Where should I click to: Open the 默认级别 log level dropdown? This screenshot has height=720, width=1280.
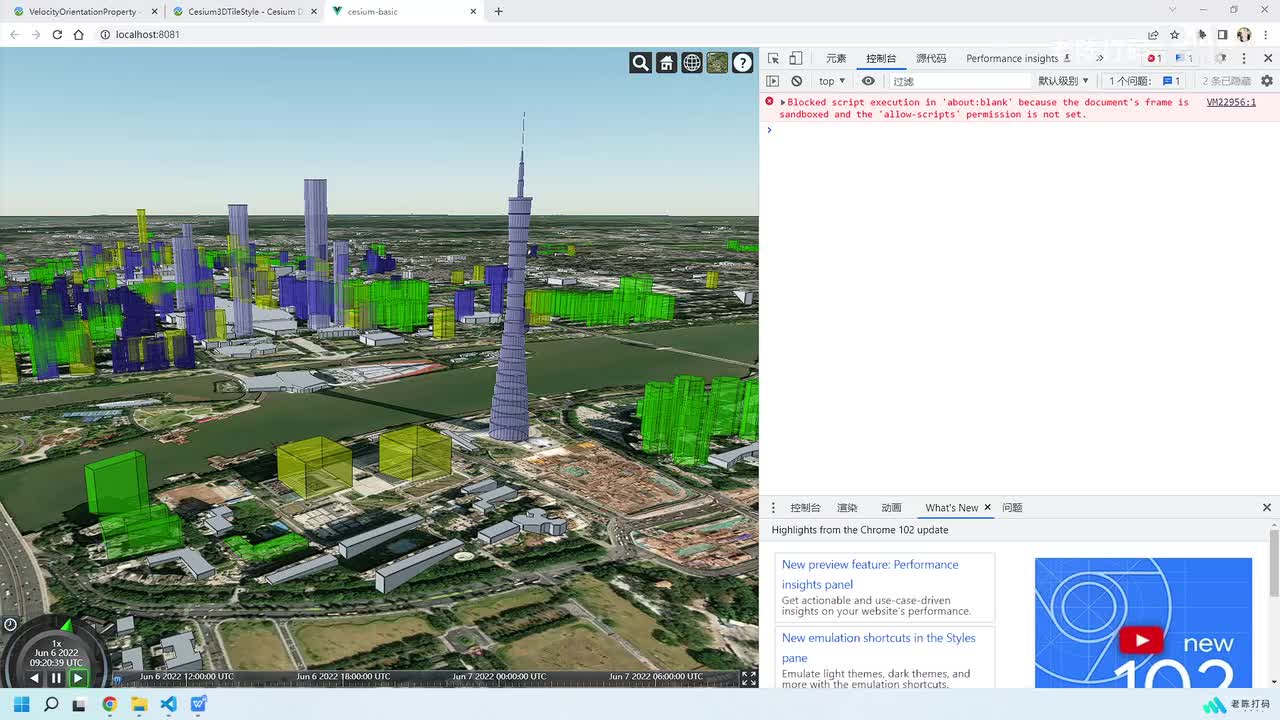tap(1063, 81)
